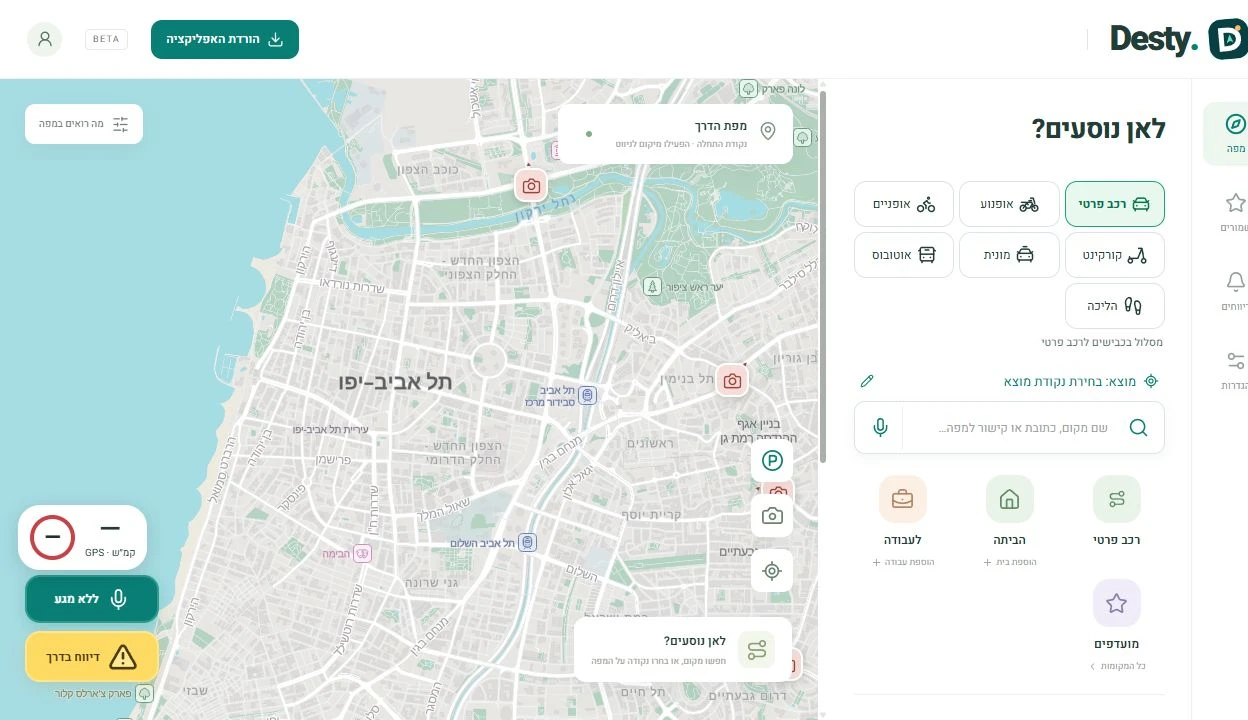
Task: Open the לעבודה briefcase shortcut icon
Action: coord(903,499)
